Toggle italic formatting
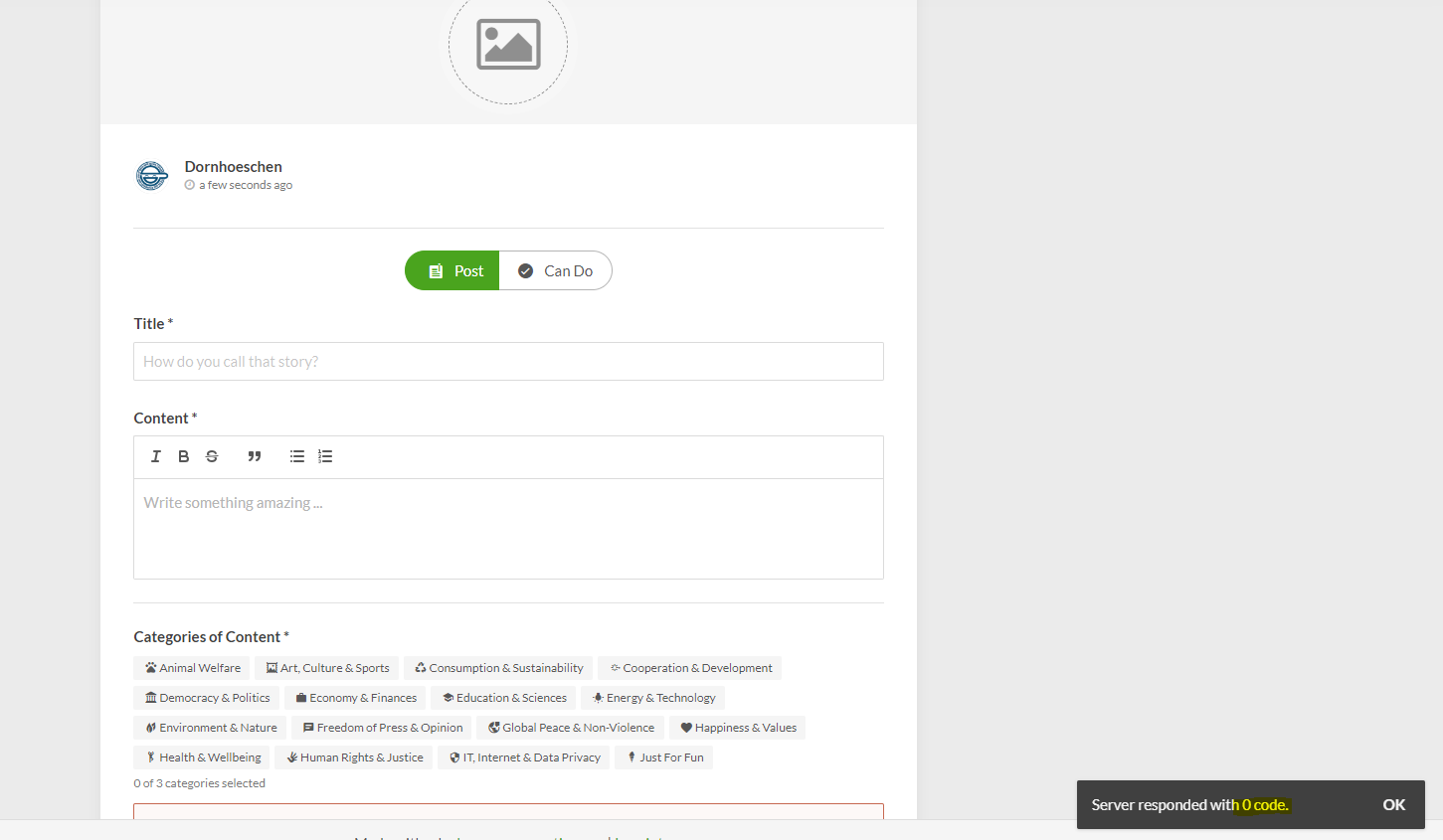Screen dimensions: 1443x840 156,456
